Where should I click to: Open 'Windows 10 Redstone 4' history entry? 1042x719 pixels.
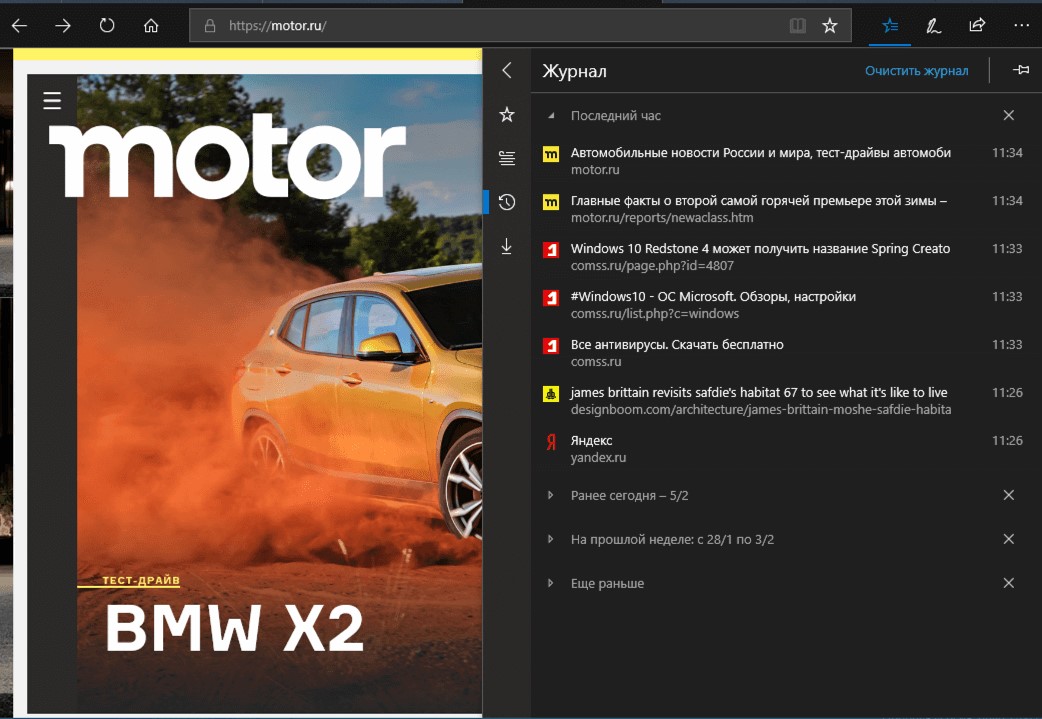(x=782, y=257)
